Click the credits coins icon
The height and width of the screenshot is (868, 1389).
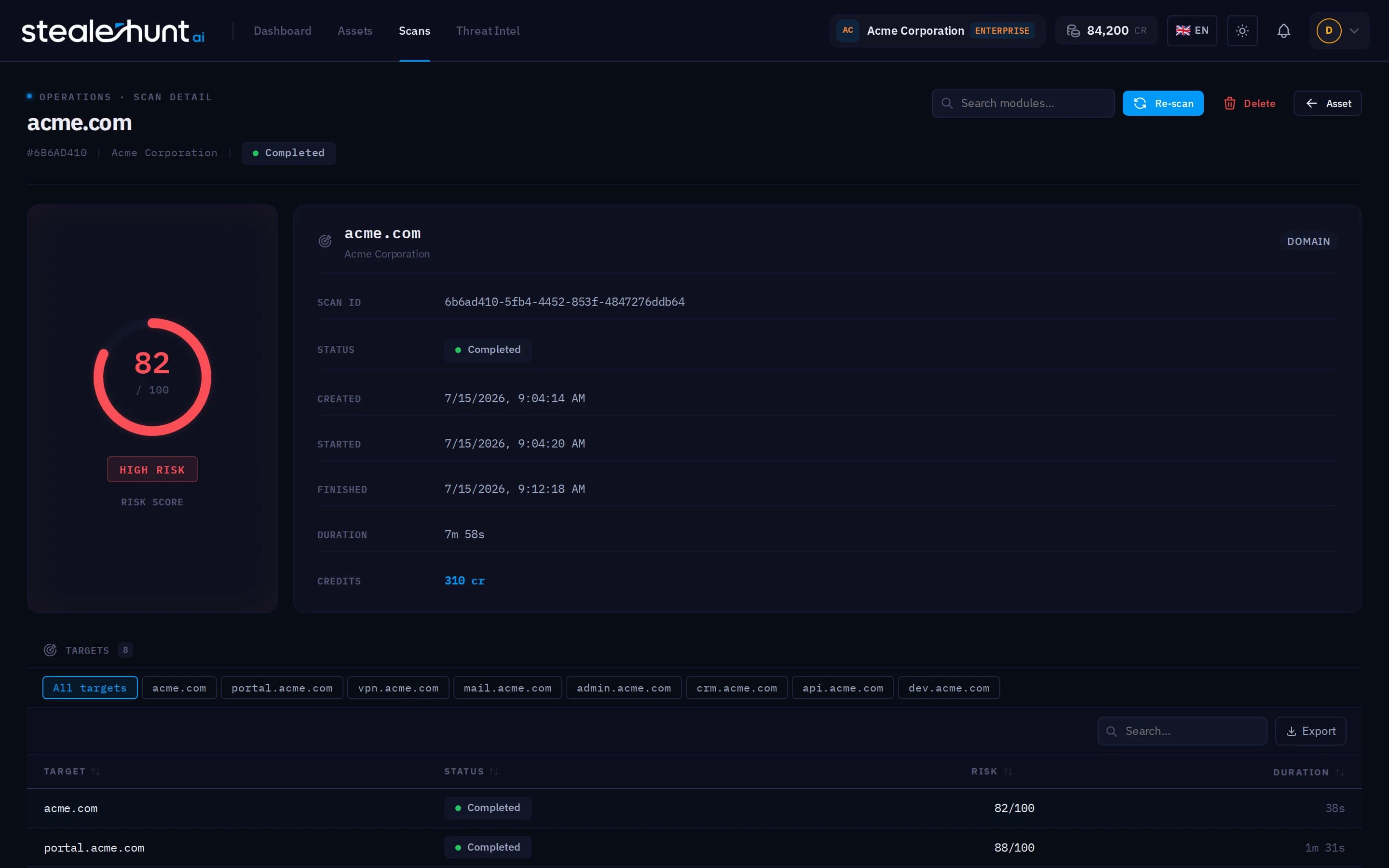[x=1073, y=31]
